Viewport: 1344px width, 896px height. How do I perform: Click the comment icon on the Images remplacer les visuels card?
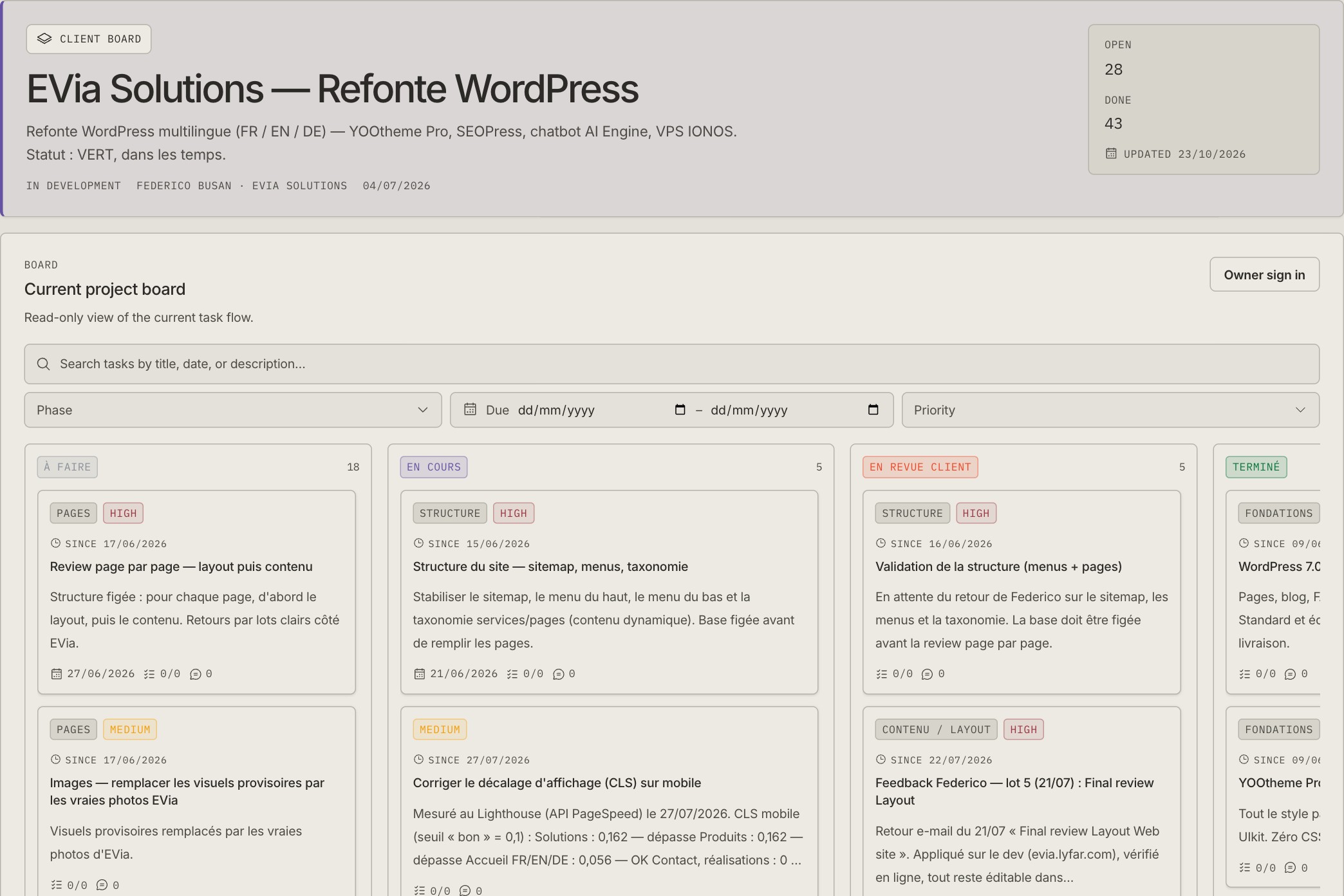click(102, 885)
